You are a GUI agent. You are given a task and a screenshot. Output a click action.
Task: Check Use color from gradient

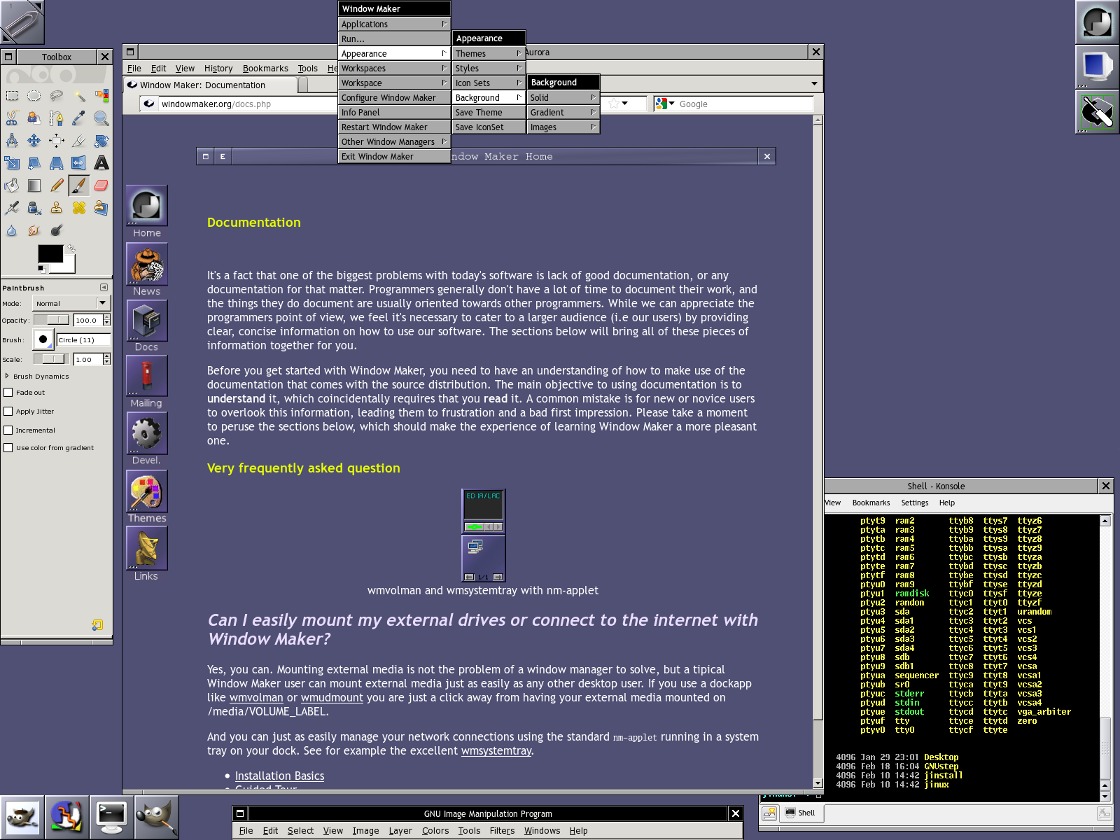[9, 448]
